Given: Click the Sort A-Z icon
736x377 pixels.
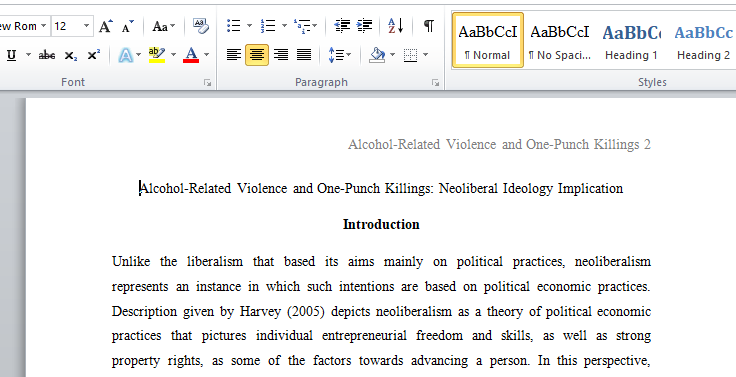Looking at the screenshot, I should coord(396,26).
